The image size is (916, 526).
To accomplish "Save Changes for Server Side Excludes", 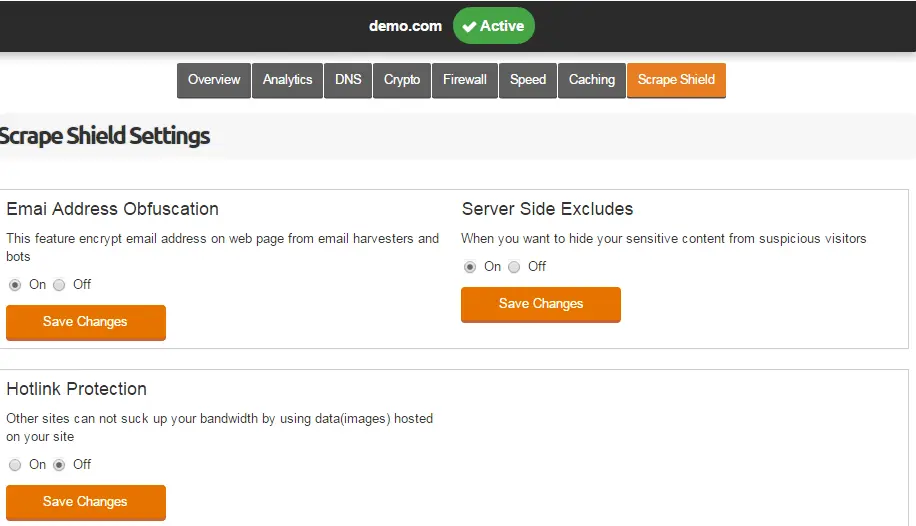I will pos(541,304).
